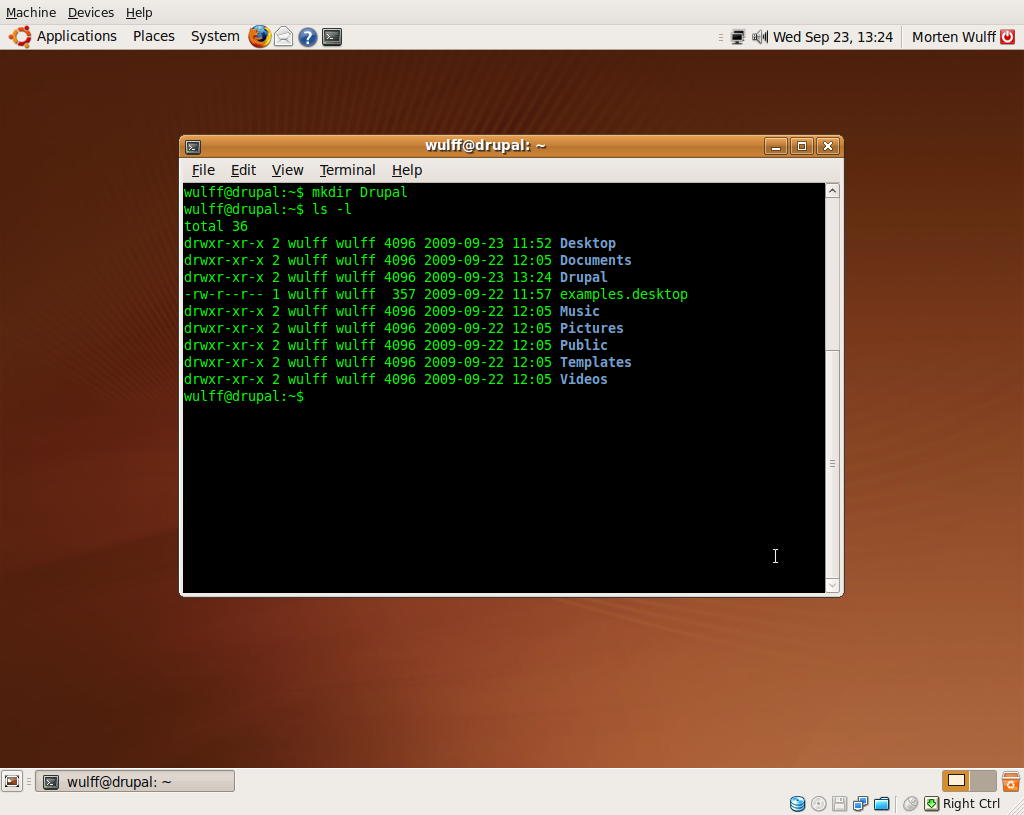
Task: Click the VirtualBox optical disc indicator
Action: tap(818, 804)
